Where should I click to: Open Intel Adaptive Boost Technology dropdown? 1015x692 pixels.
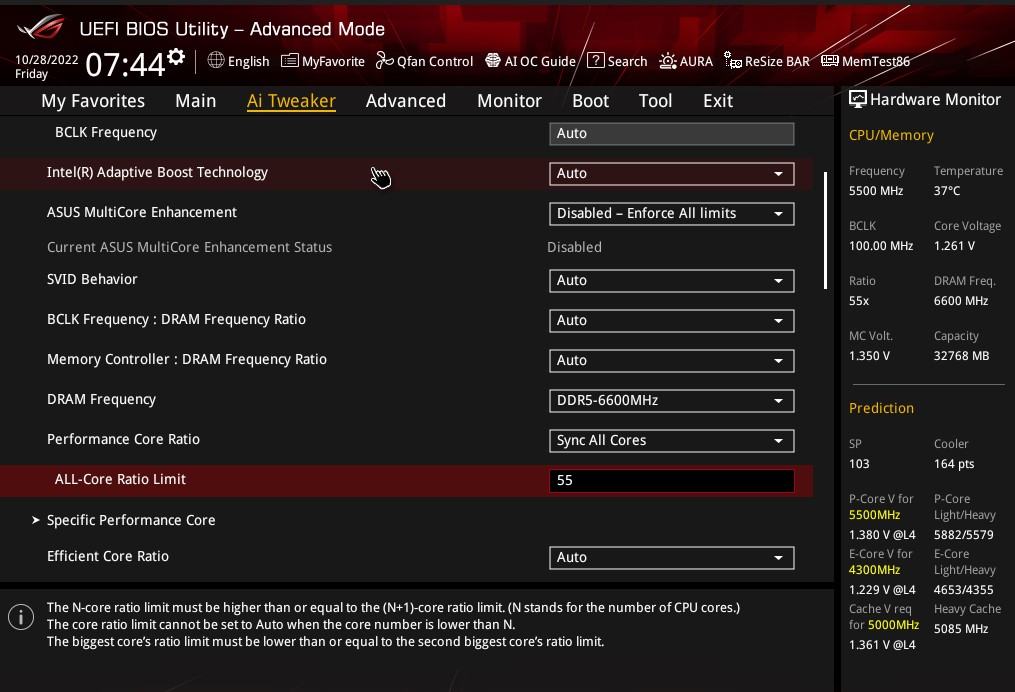click(671, 173)
